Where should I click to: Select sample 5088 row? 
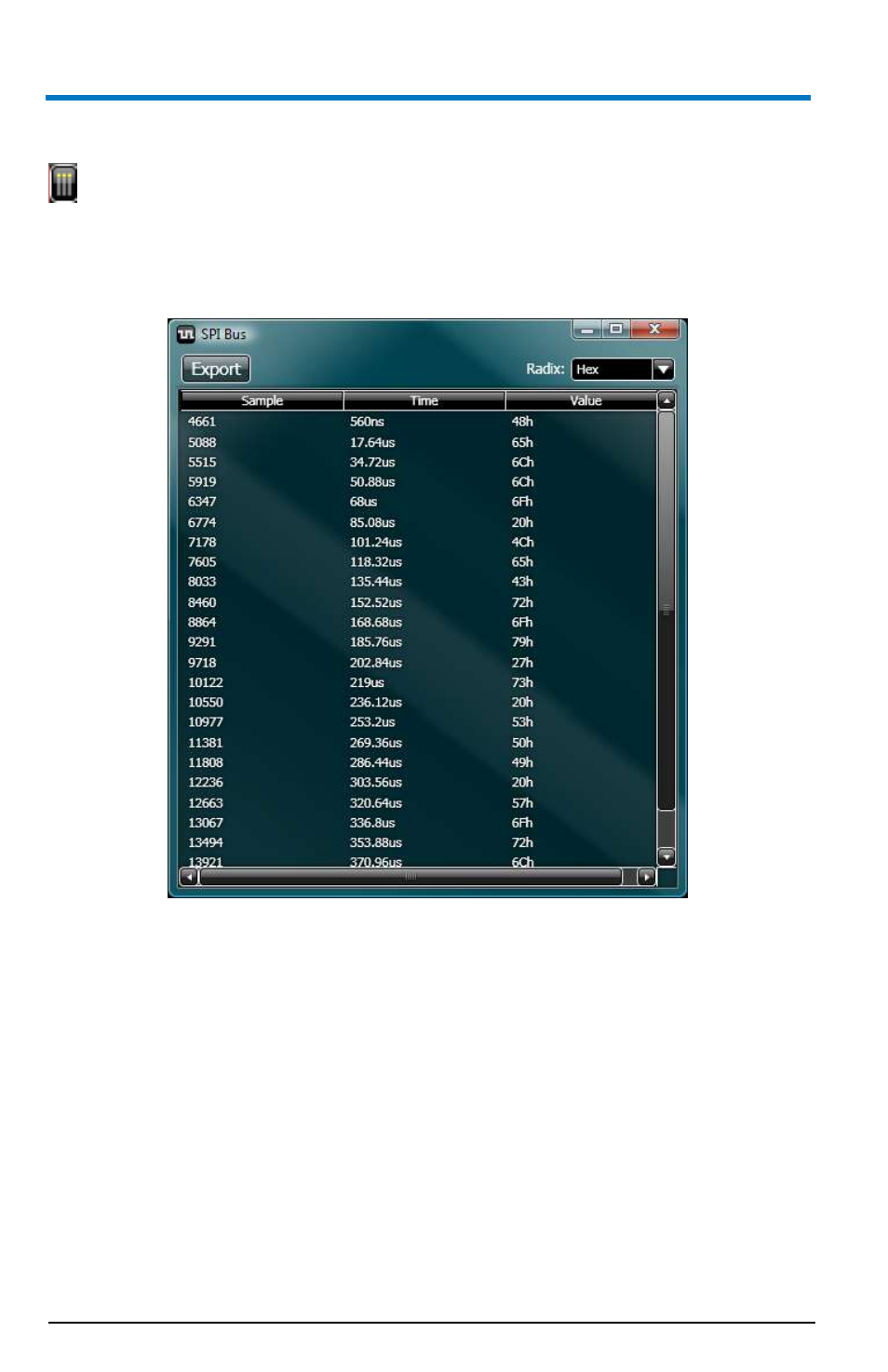pos(419,442)
